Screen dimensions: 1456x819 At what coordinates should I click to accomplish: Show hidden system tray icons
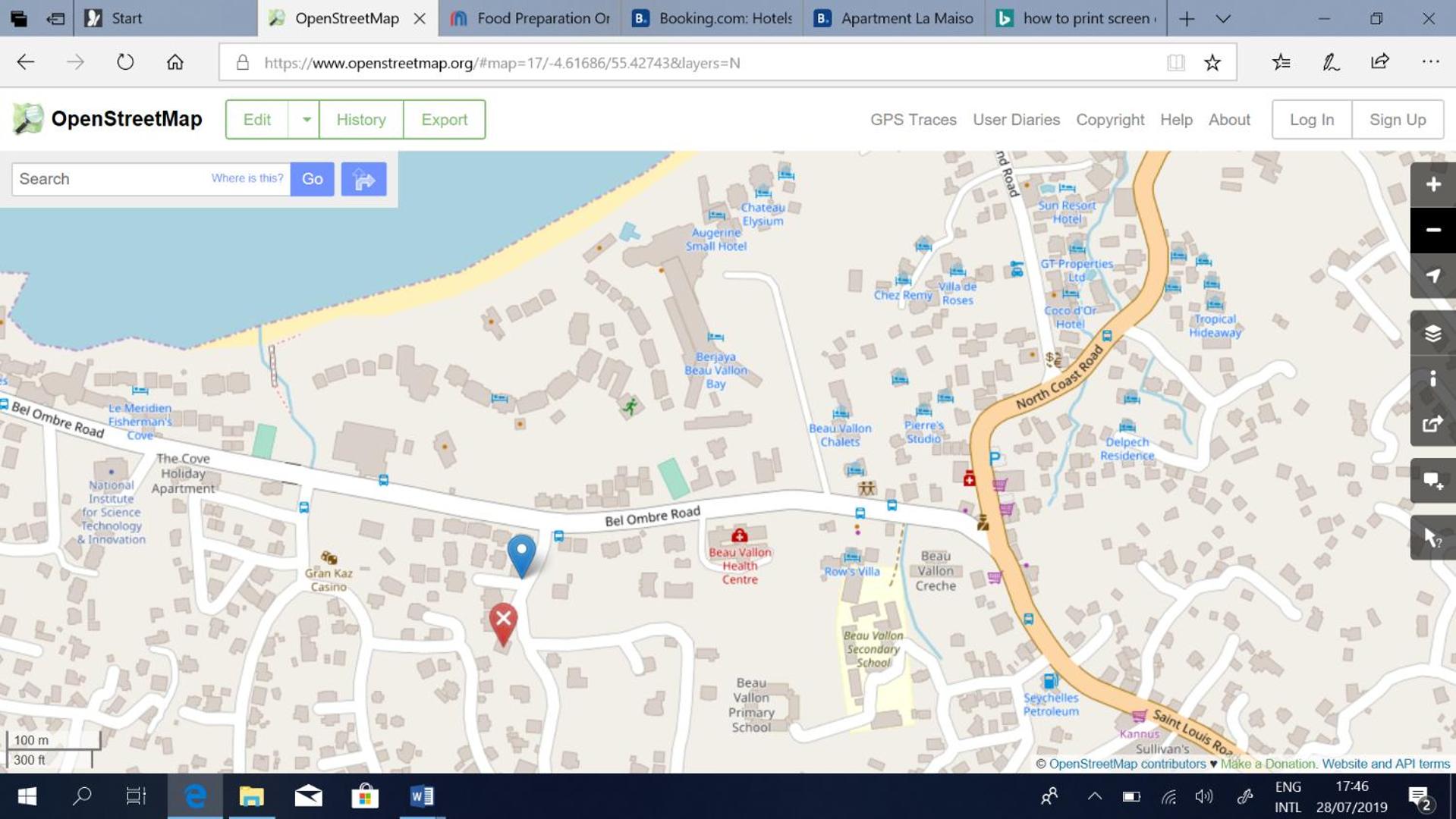(x=1094, y=796)
